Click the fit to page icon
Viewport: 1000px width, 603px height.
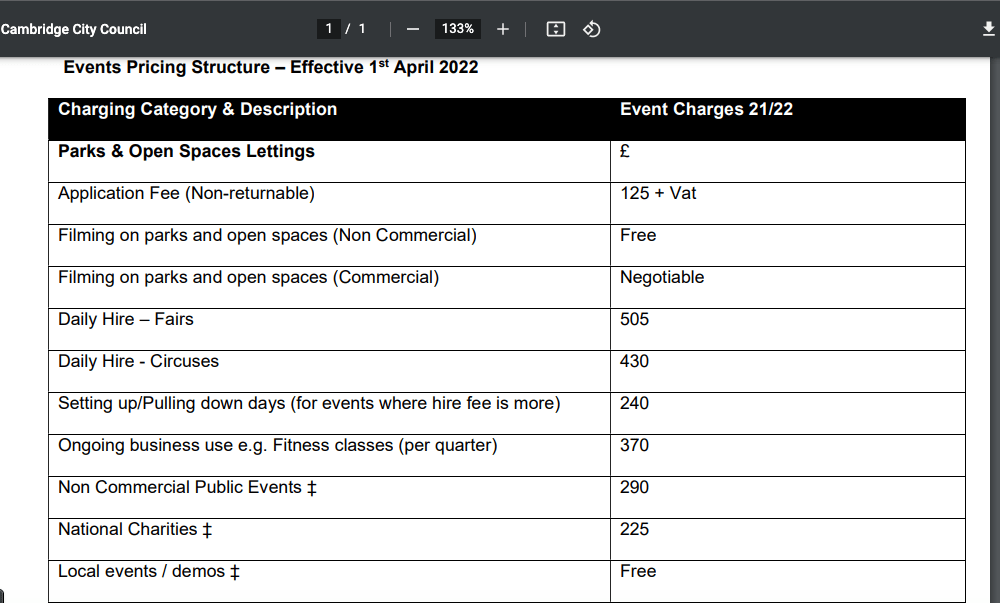[556, 29]
